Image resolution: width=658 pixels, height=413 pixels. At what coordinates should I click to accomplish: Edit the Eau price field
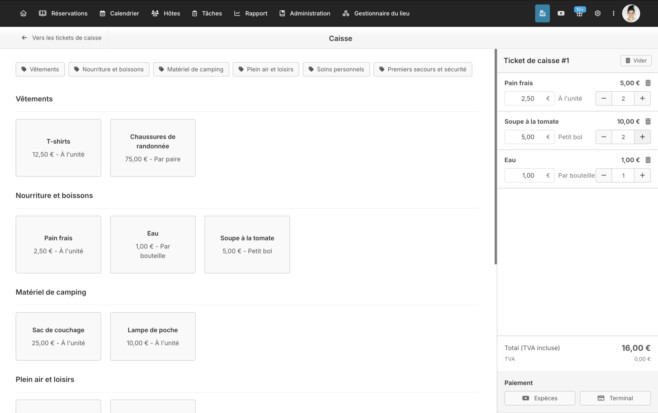tap(529, 175)
